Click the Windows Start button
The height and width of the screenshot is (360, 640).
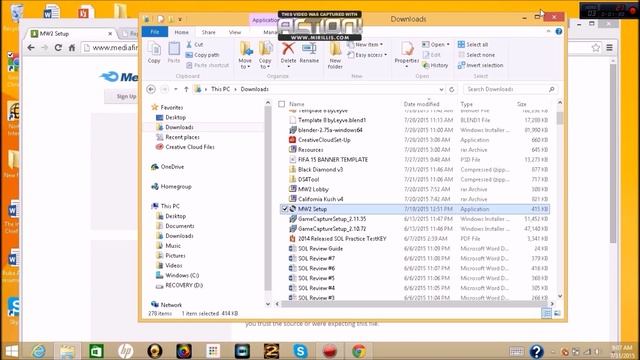(11, 351)
